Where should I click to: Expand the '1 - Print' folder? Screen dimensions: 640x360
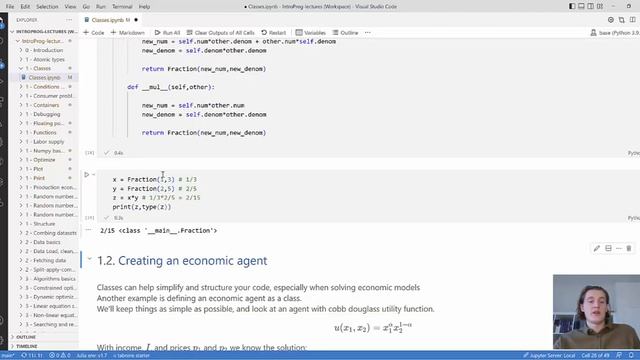coord(44,178)
